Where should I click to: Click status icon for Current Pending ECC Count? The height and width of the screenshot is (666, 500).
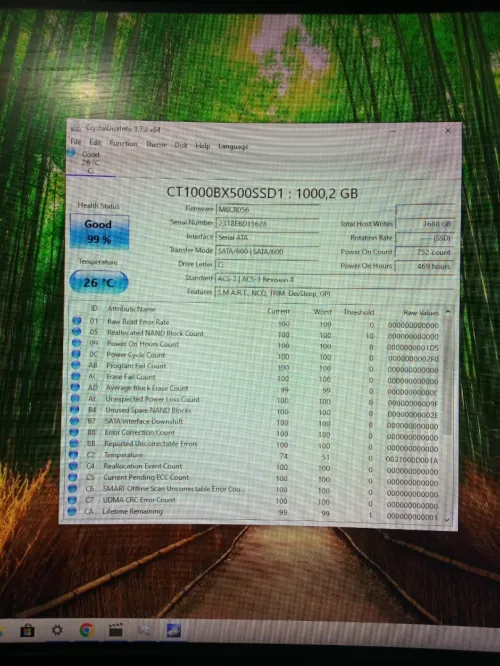[73, 477]
